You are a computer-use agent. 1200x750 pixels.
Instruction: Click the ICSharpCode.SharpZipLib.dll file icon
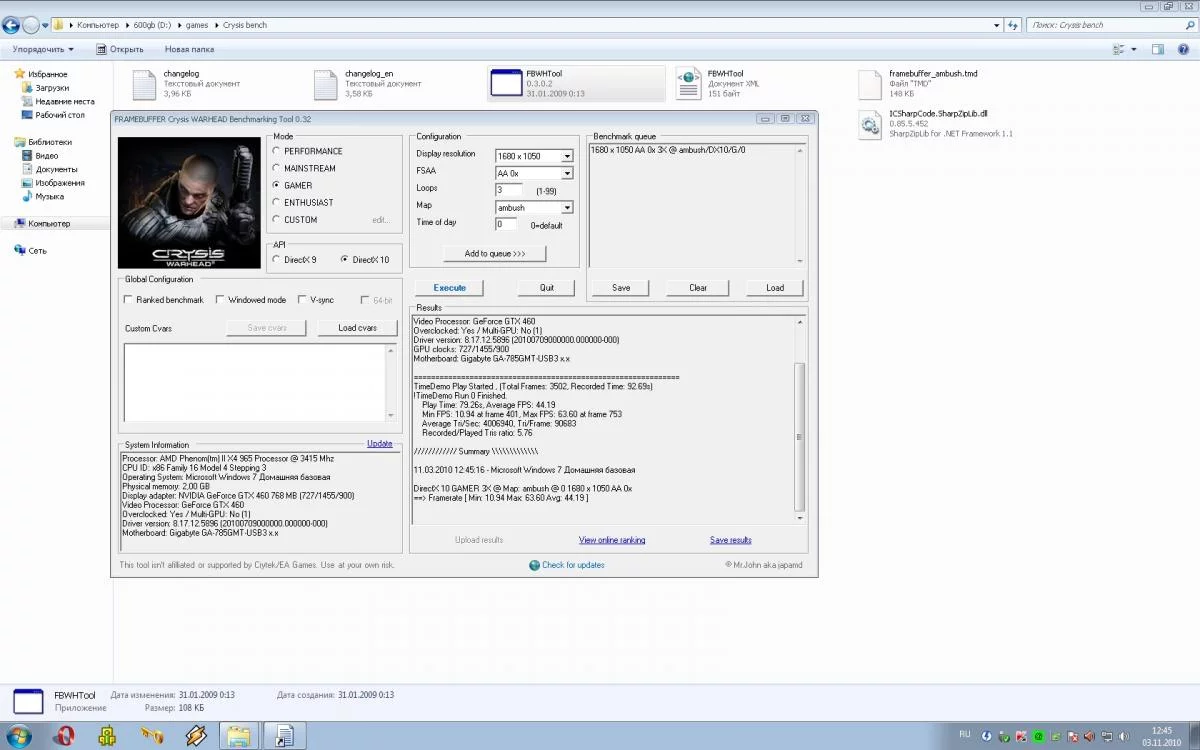coord(869,124)
